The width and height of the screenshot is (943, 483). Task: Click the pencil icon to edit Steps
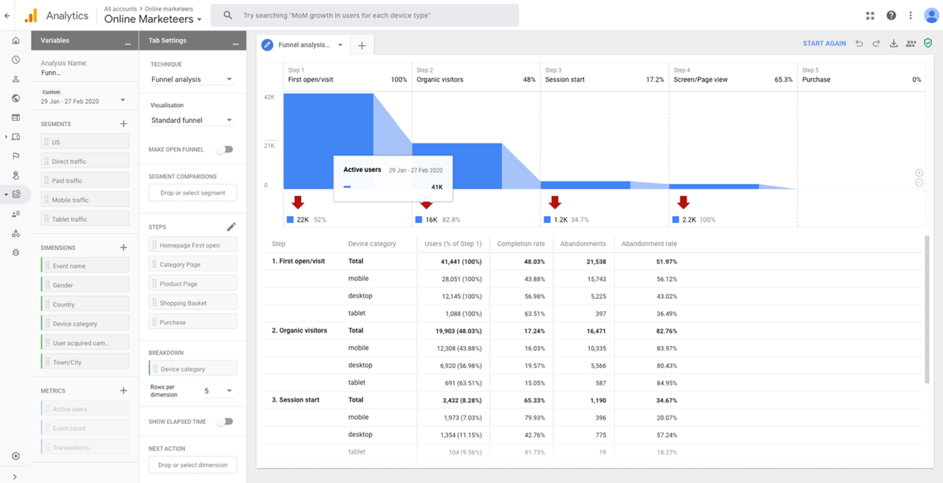[x=231, y=227]
